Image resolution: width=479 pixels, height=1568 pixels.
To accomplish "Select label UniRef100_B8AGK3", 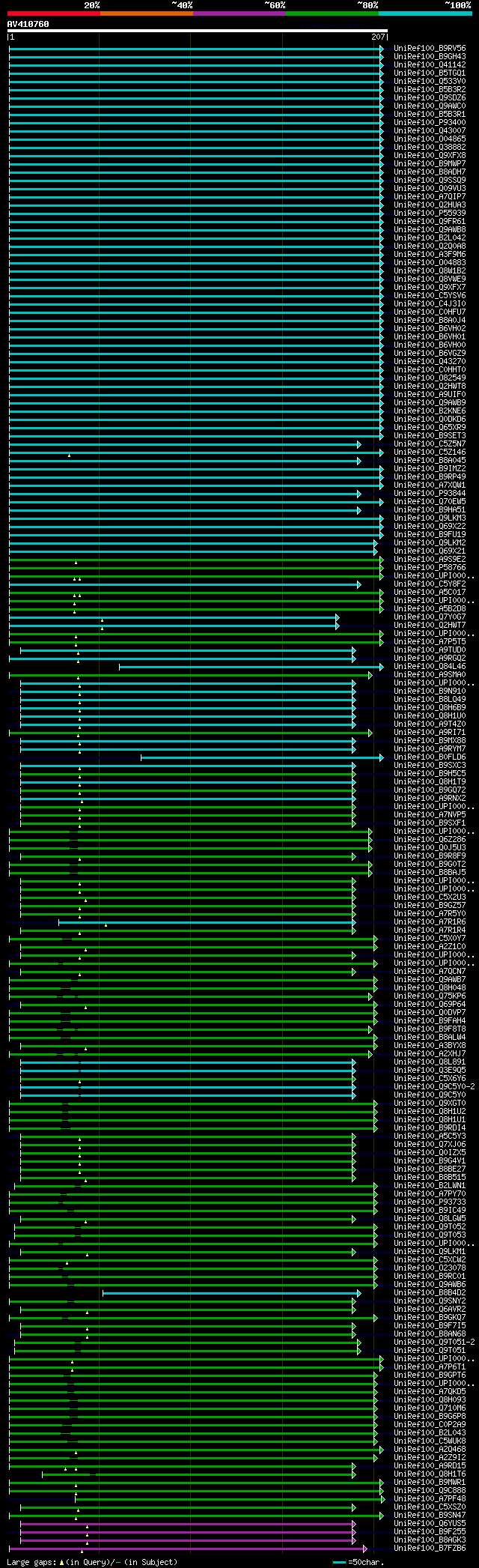I will (x=430, y=1540).
